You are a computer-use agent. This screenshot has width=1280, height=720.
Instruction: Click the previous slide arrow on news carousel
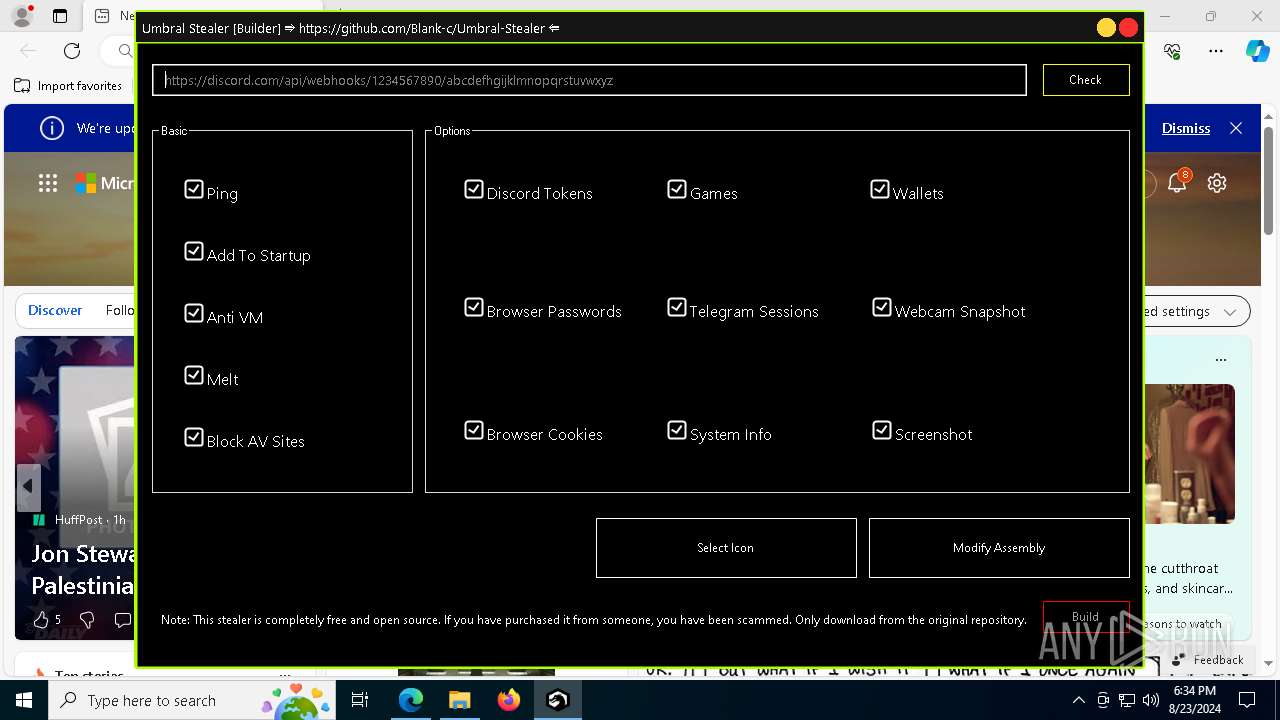(x=28, y=487)
